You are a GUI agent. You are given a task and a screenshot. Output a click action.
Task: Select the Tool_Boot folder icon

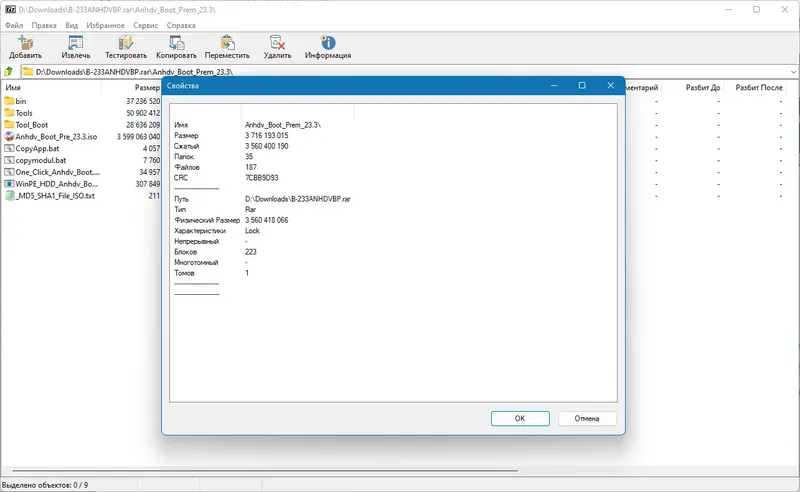pos(9,125)
